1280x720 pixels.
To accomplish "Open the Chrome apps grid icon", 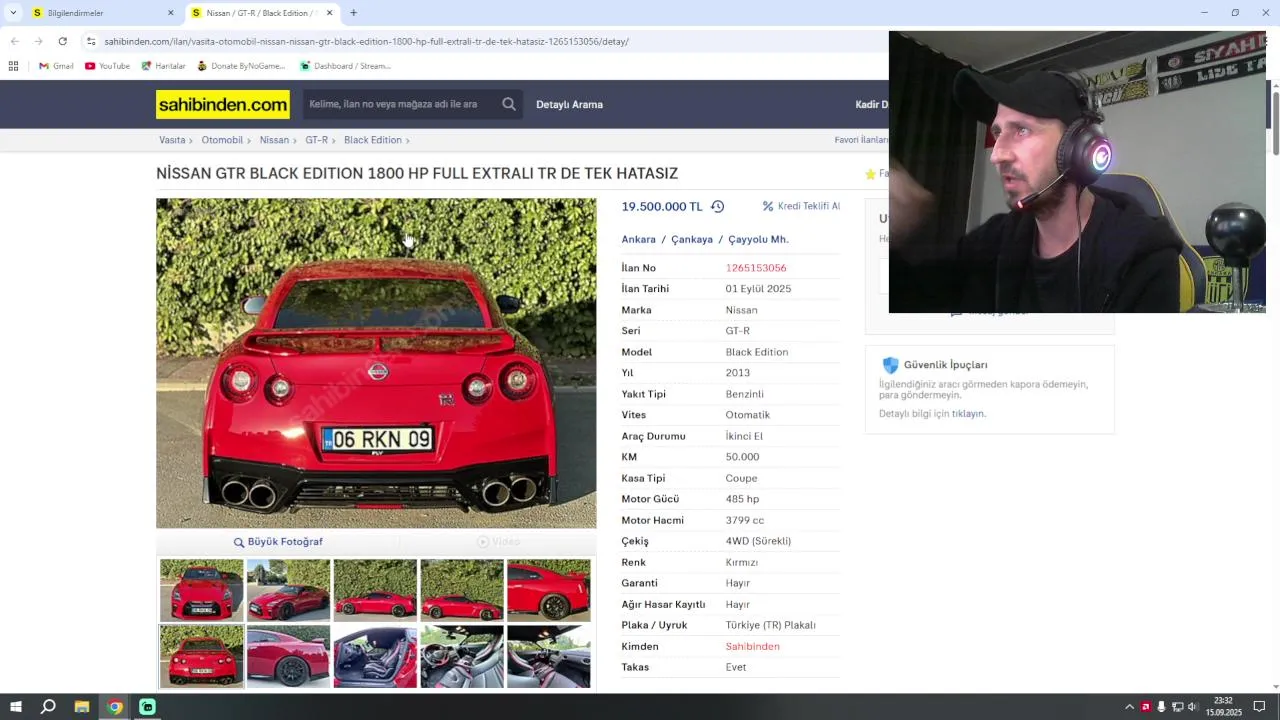I will (x=13, y=66).
